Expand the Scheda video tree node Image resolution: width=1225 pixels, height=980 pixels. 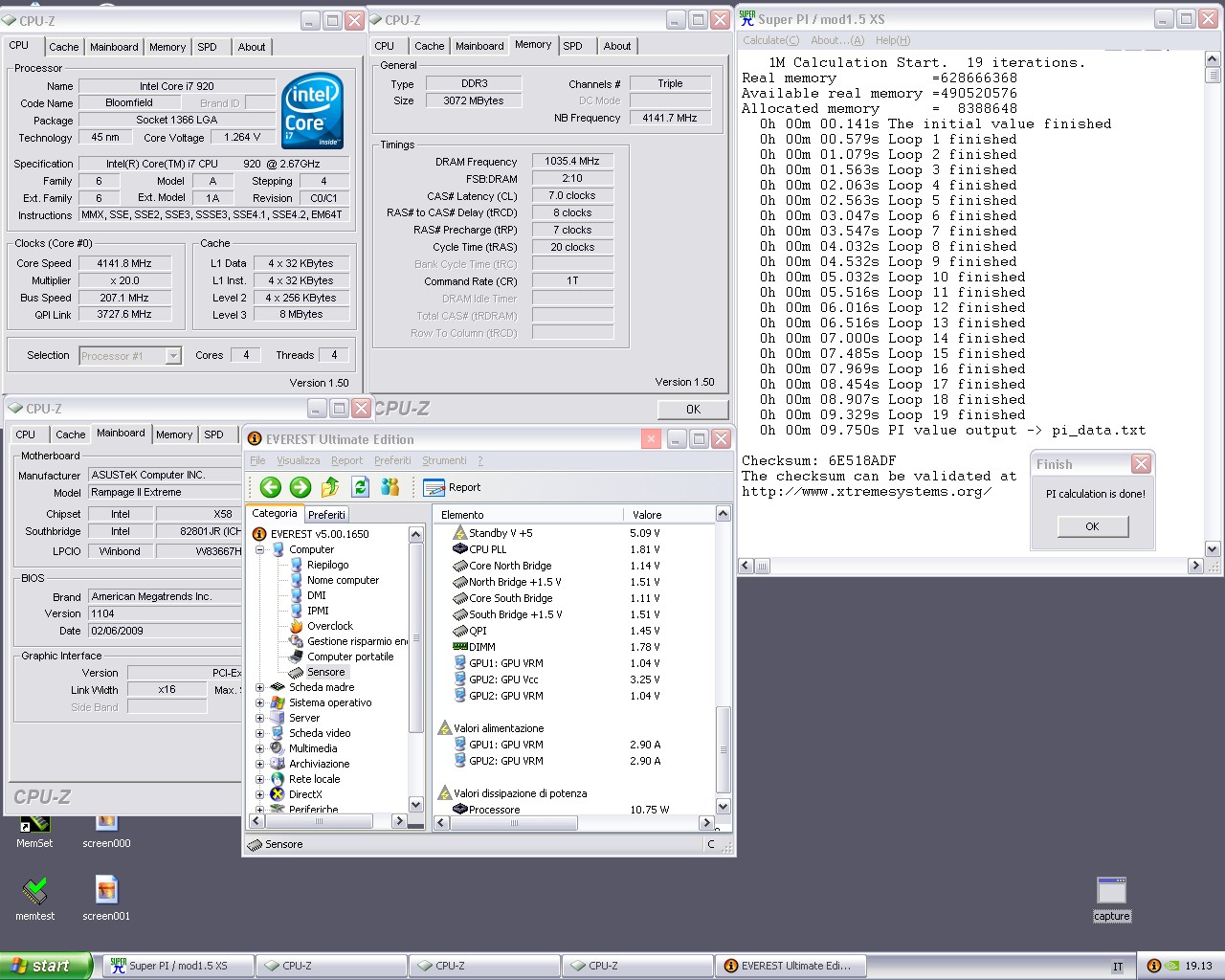(x=259, y=733)
